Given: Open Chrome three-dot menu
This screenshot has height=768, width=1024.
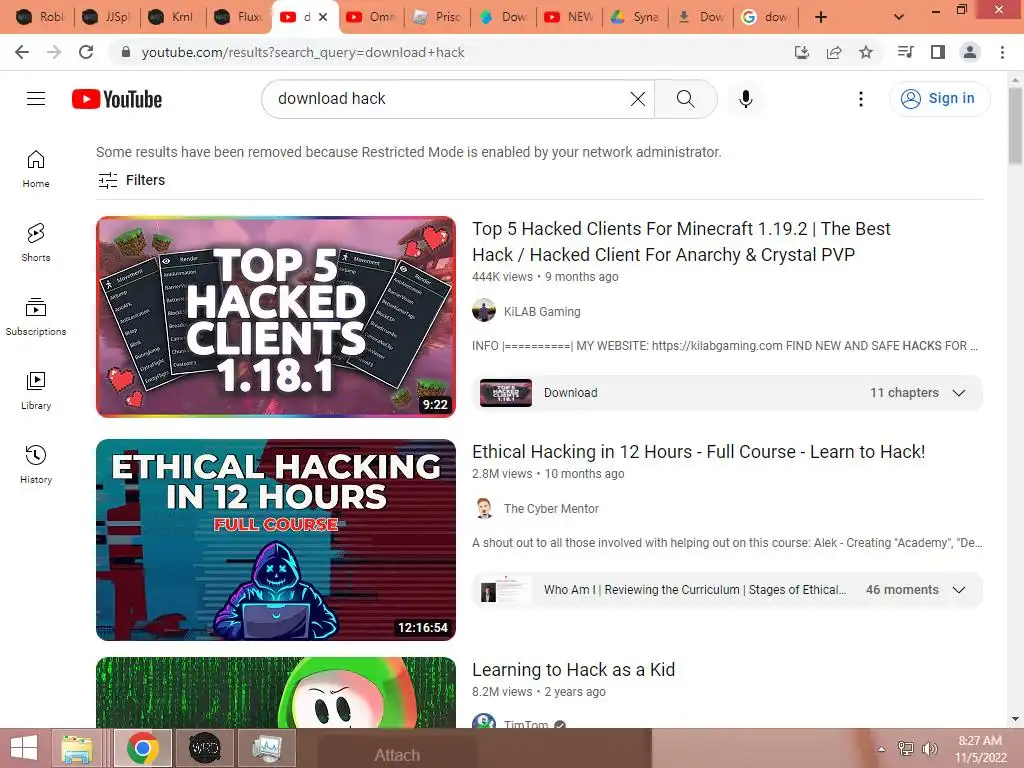Looking at the screenshot, I should [x=1002, y=52].
